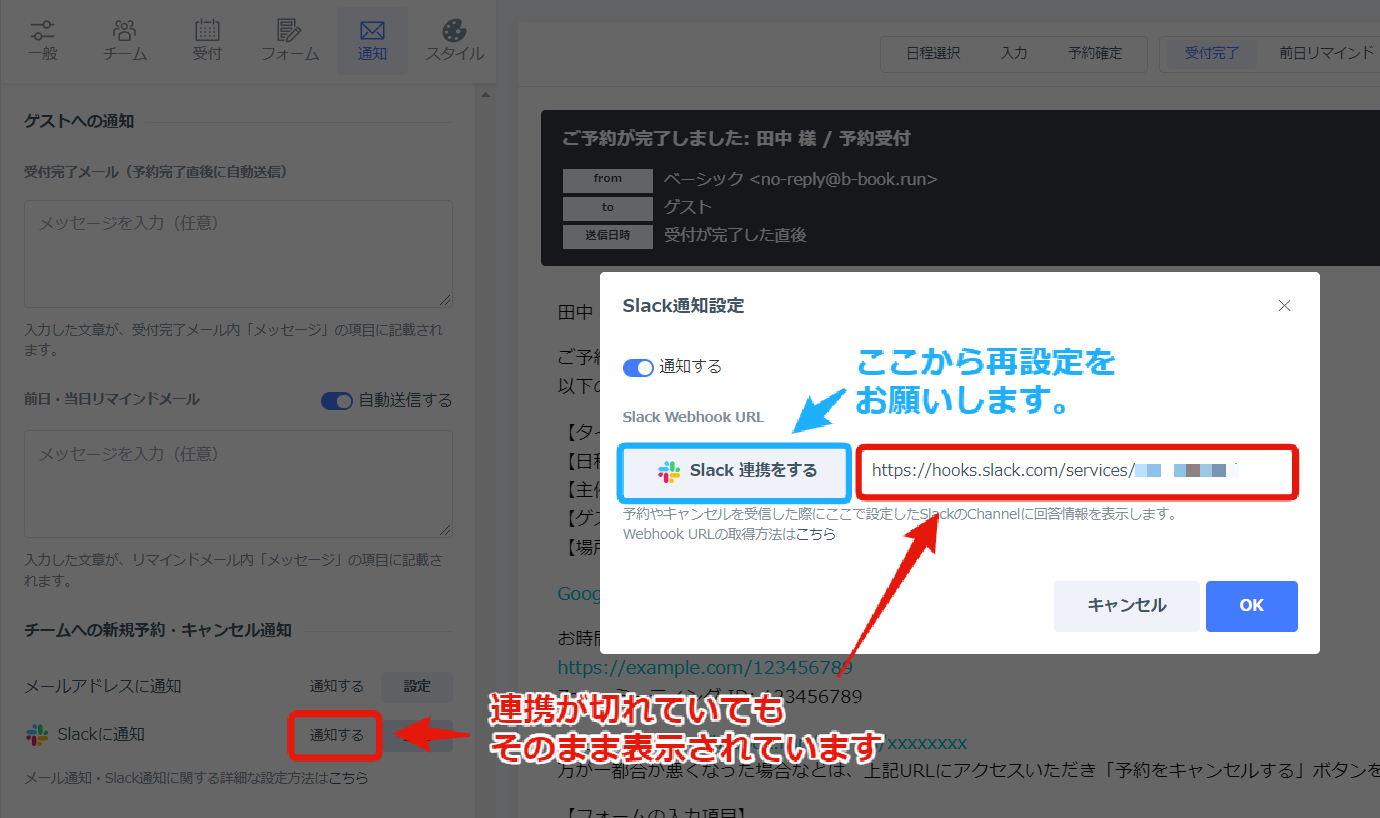Close the Slack通知設定 dialog with X

coord(1285,305)
